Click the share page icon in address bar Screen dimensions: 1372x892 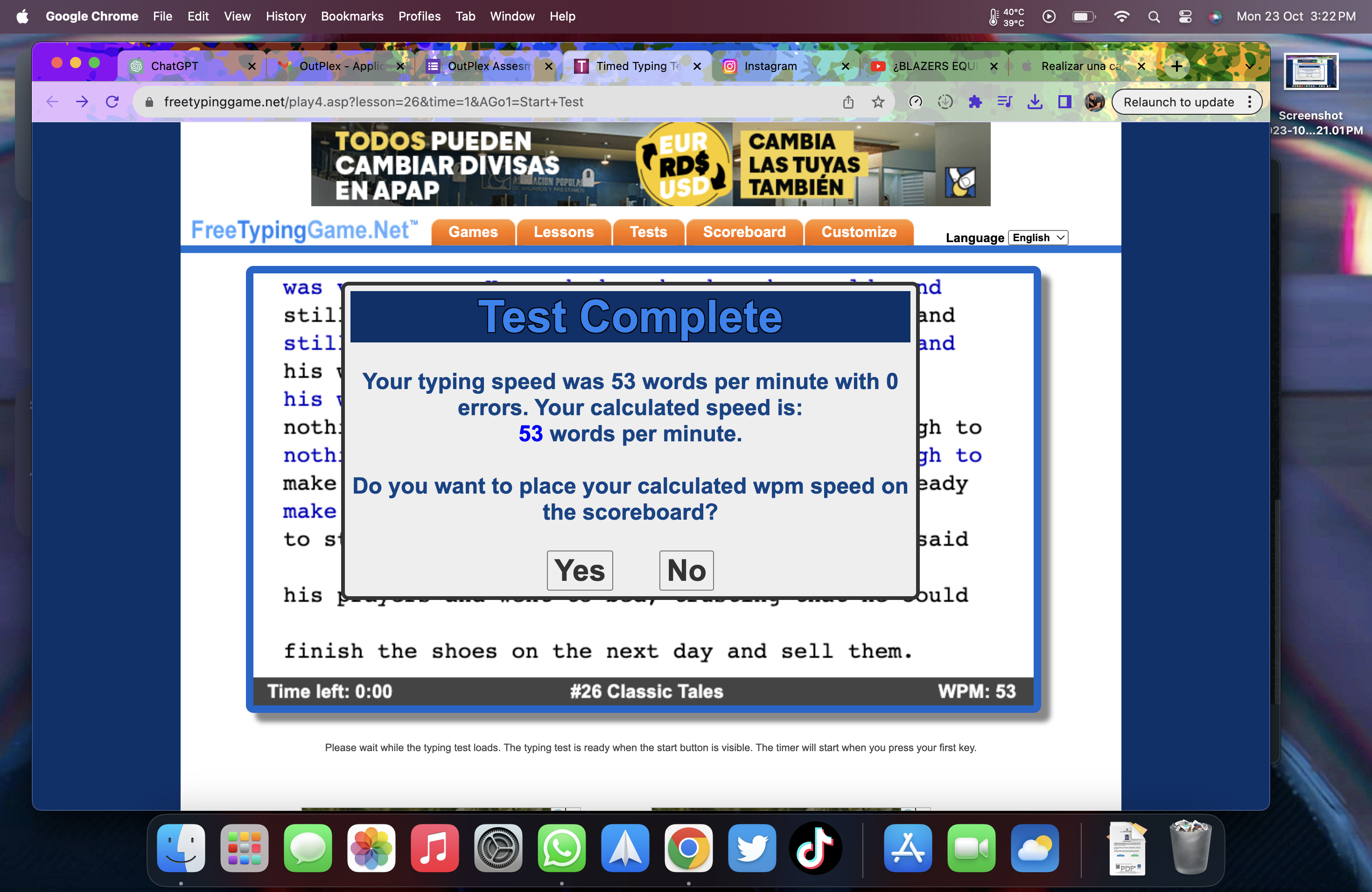[x=848, y=102]
